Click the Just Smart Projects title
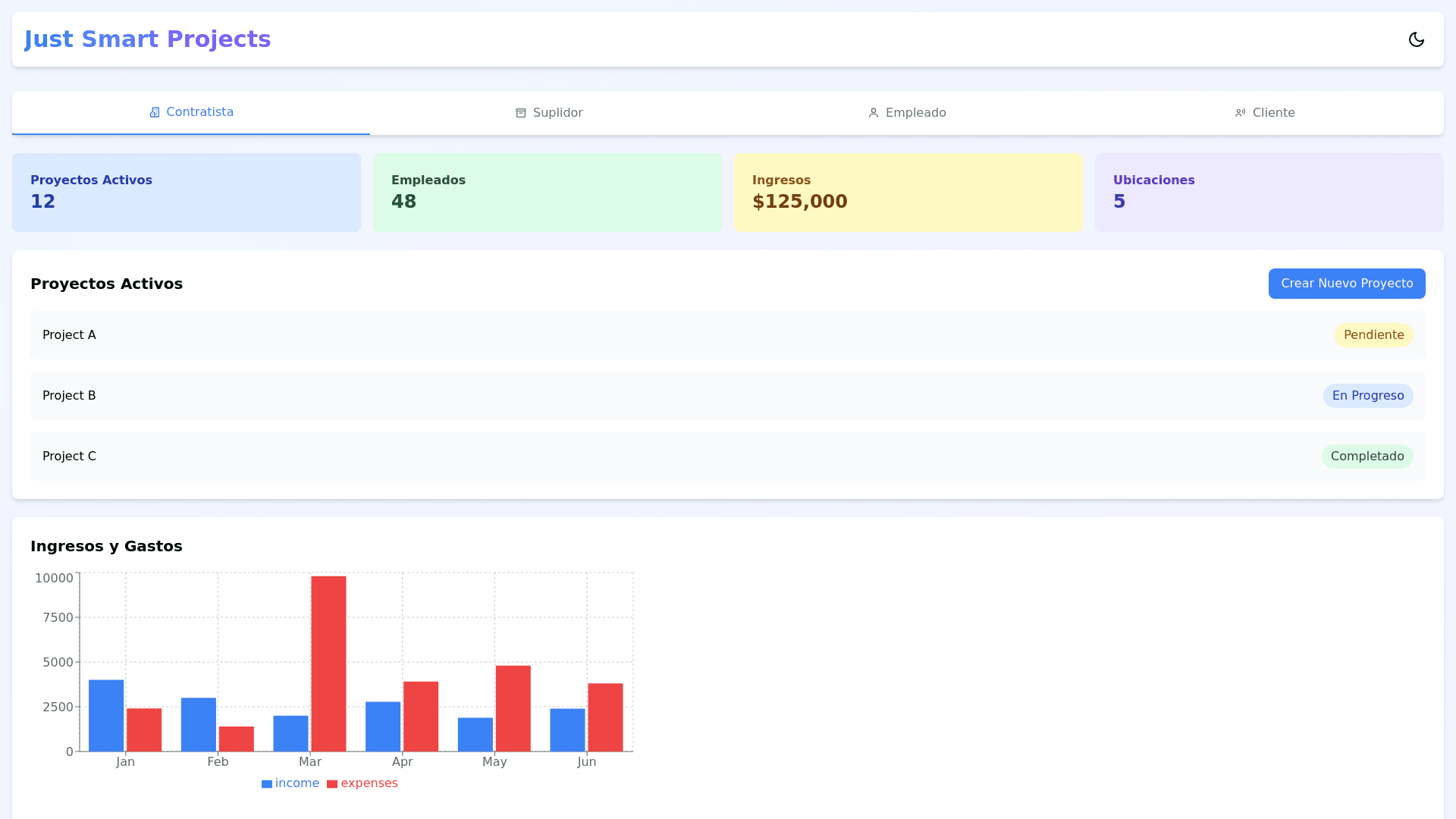Viewport: 1456px width, 819px height. click(x=147, y=39)
